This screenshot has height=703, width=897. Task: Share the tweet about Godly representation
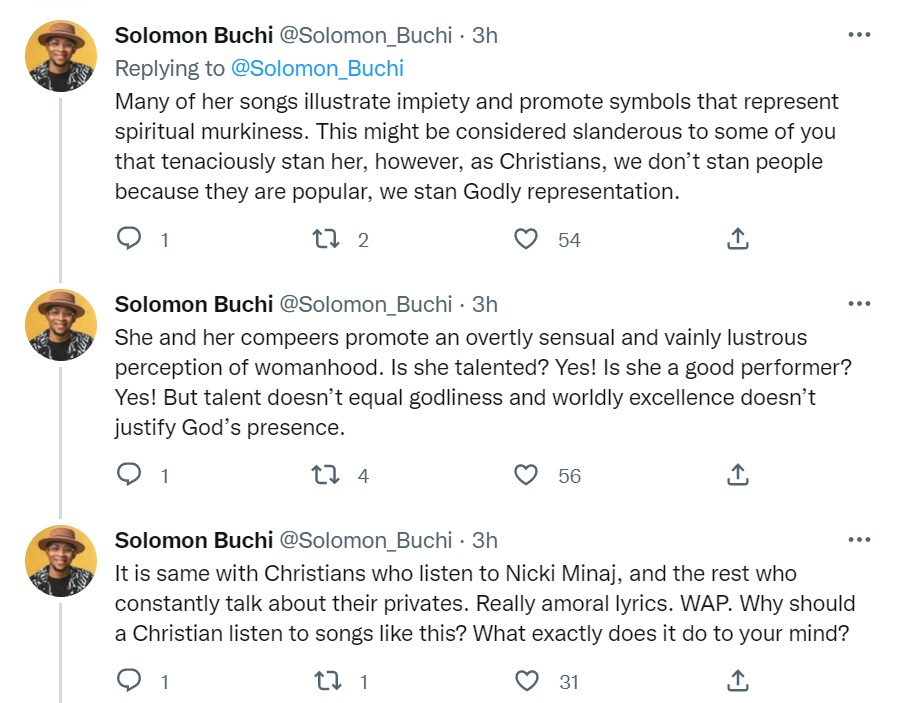coord(737,240)
